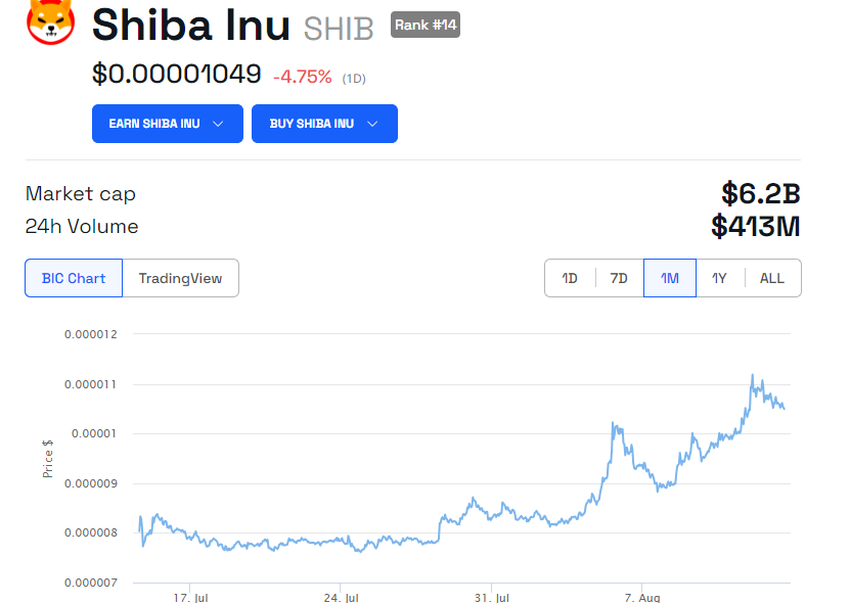The height and width of the screenshot is (603, 850).
Task: Select the ALL time range
Action: tap(772, 278)
